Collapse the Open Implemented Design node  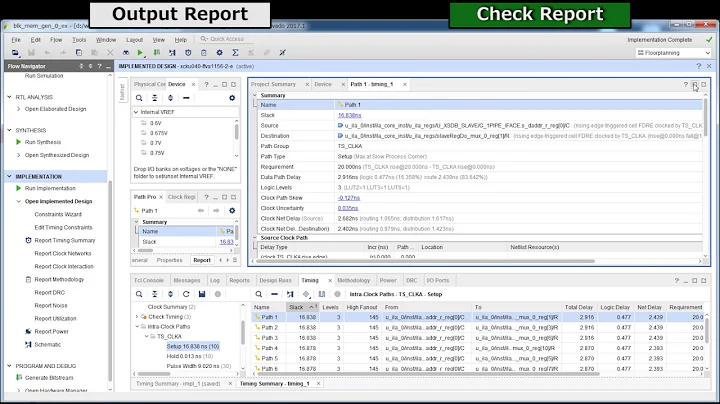pyautogui.click(x=19, y=201)
